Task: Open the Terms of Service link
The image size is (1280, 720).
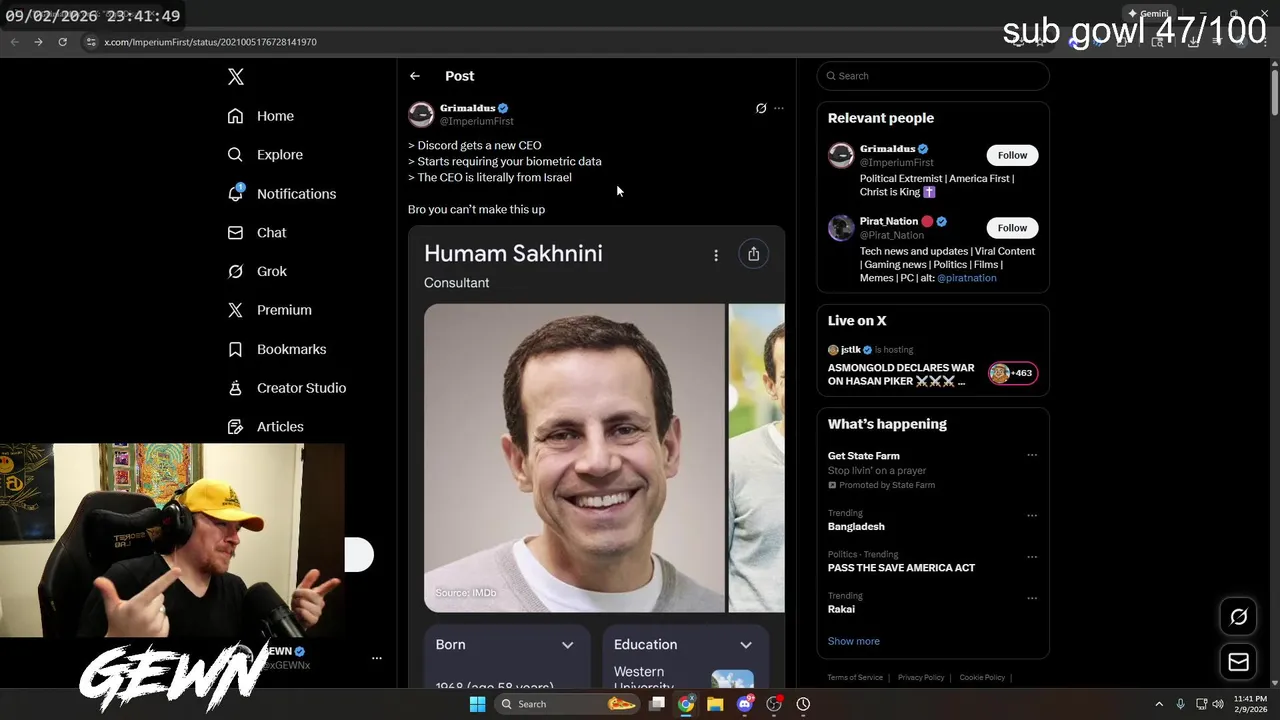Action: (x=855, y=677)
